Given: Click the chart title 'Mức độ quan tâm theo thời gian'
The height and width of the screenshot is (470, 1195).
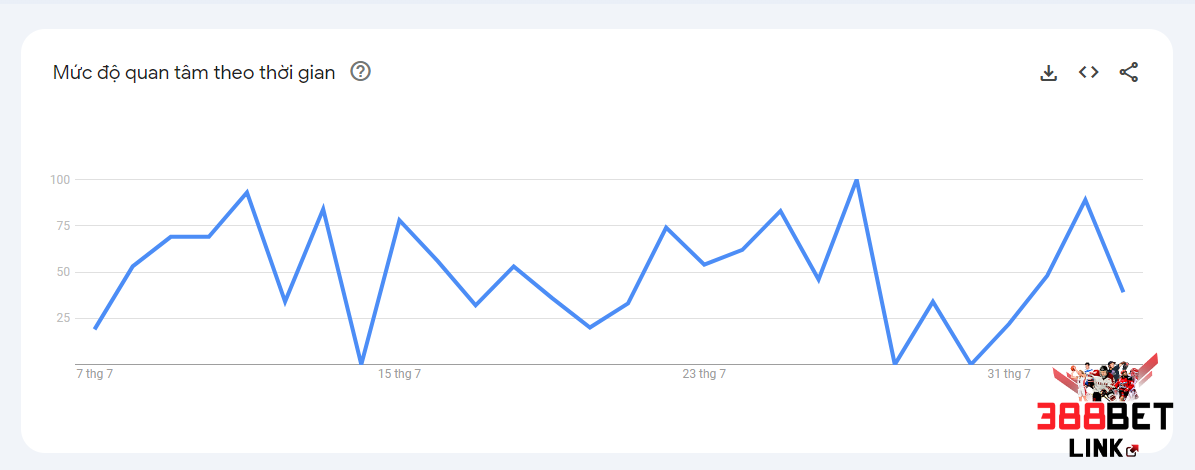Looking at the screenshot, I should pyautogui.click(x=194, y=72).
